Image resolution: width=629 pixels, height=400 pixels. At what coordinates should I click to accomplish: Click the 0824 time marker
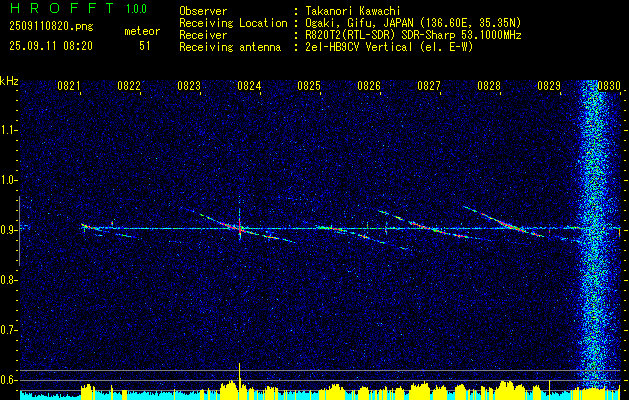pyautogui.click(x=249, y=86)
